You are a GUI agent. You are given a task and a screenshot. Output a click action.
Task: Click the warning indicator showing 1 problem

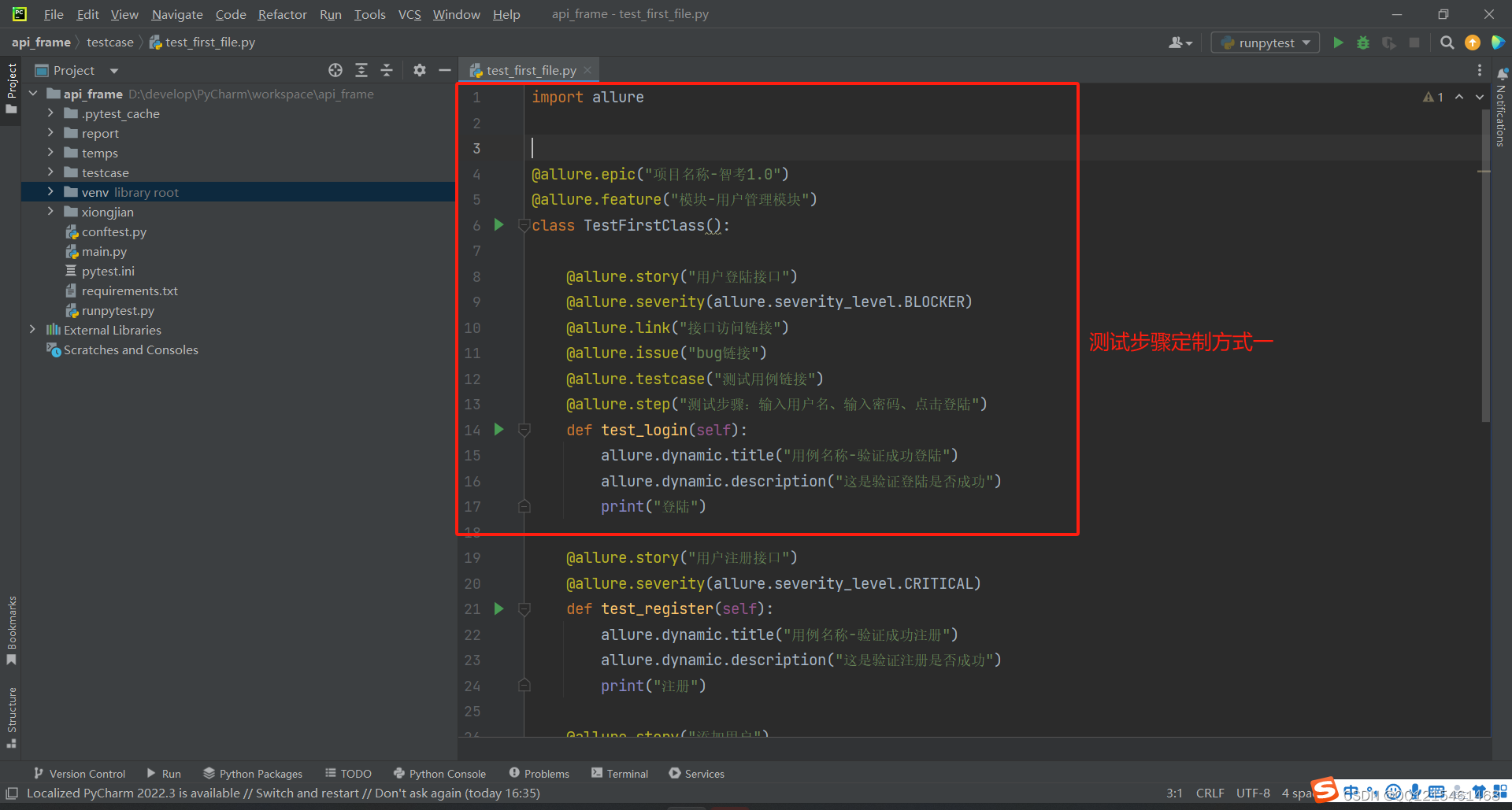click(1433, 97)
